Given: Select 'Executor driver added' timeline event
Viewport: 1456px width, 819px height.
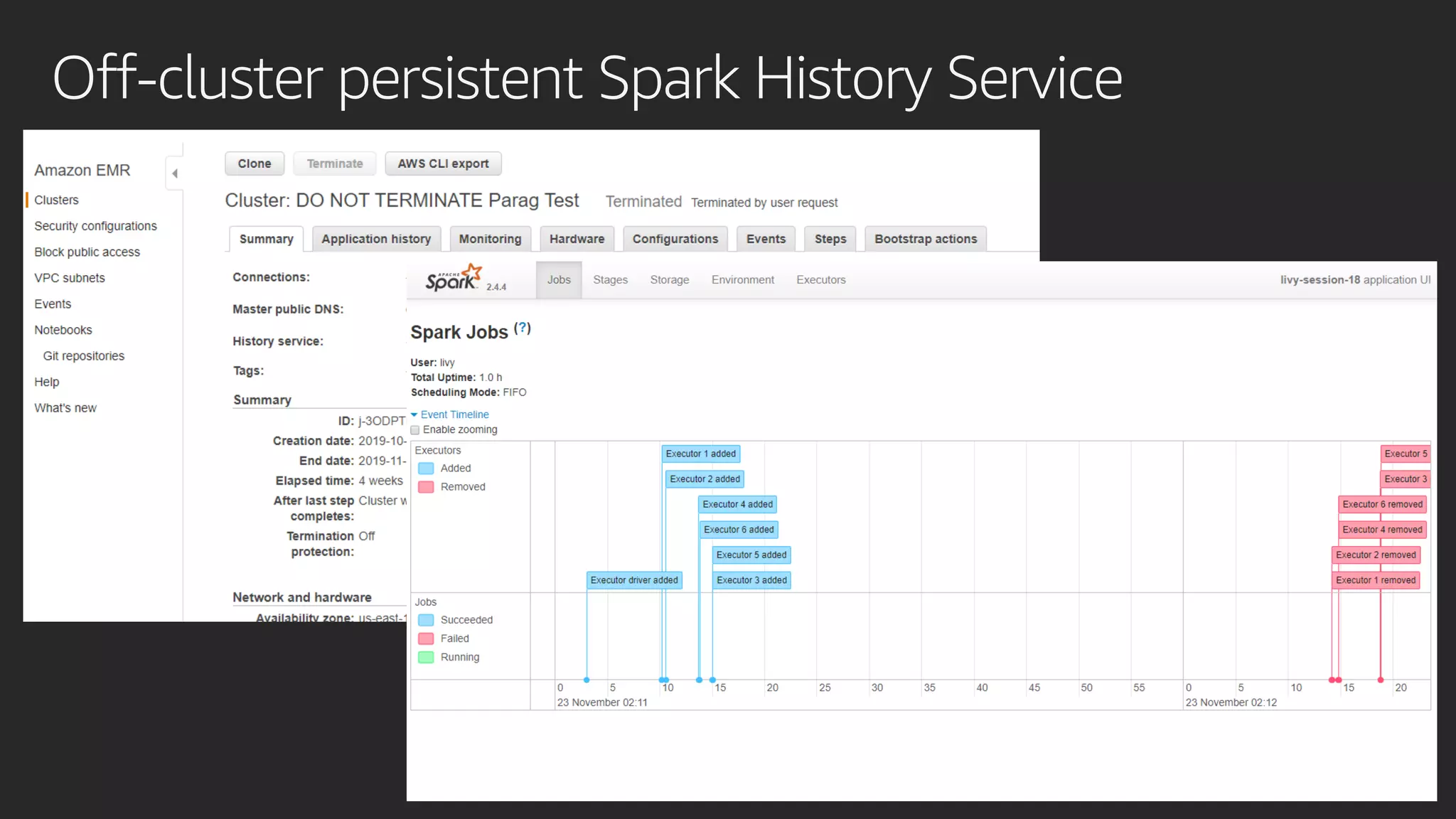Looking at the screenshot, I should (x=634, y=580).
